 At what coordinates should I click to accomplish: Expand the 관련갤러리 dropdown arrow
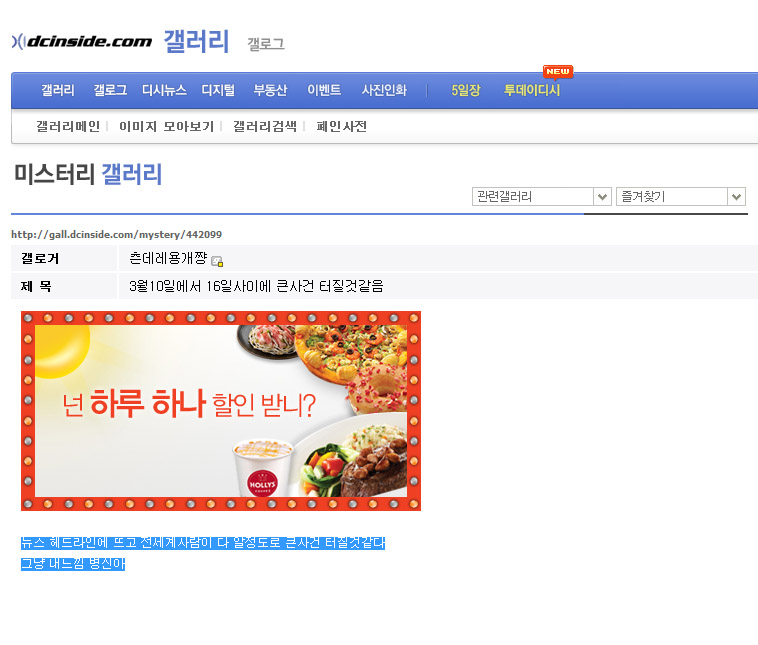pos(602,197)
